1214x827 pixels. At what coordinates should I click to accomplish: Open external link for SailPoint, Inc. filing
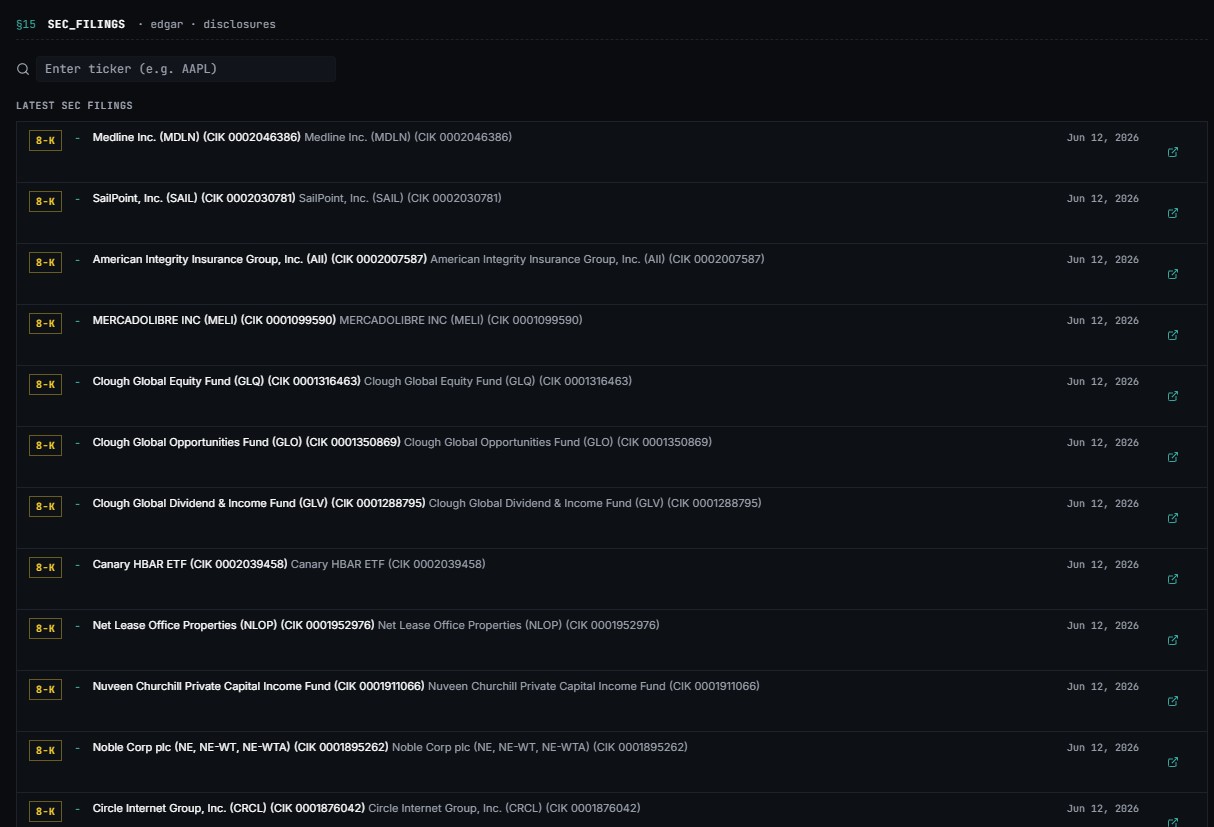(x=1173, y=213)
